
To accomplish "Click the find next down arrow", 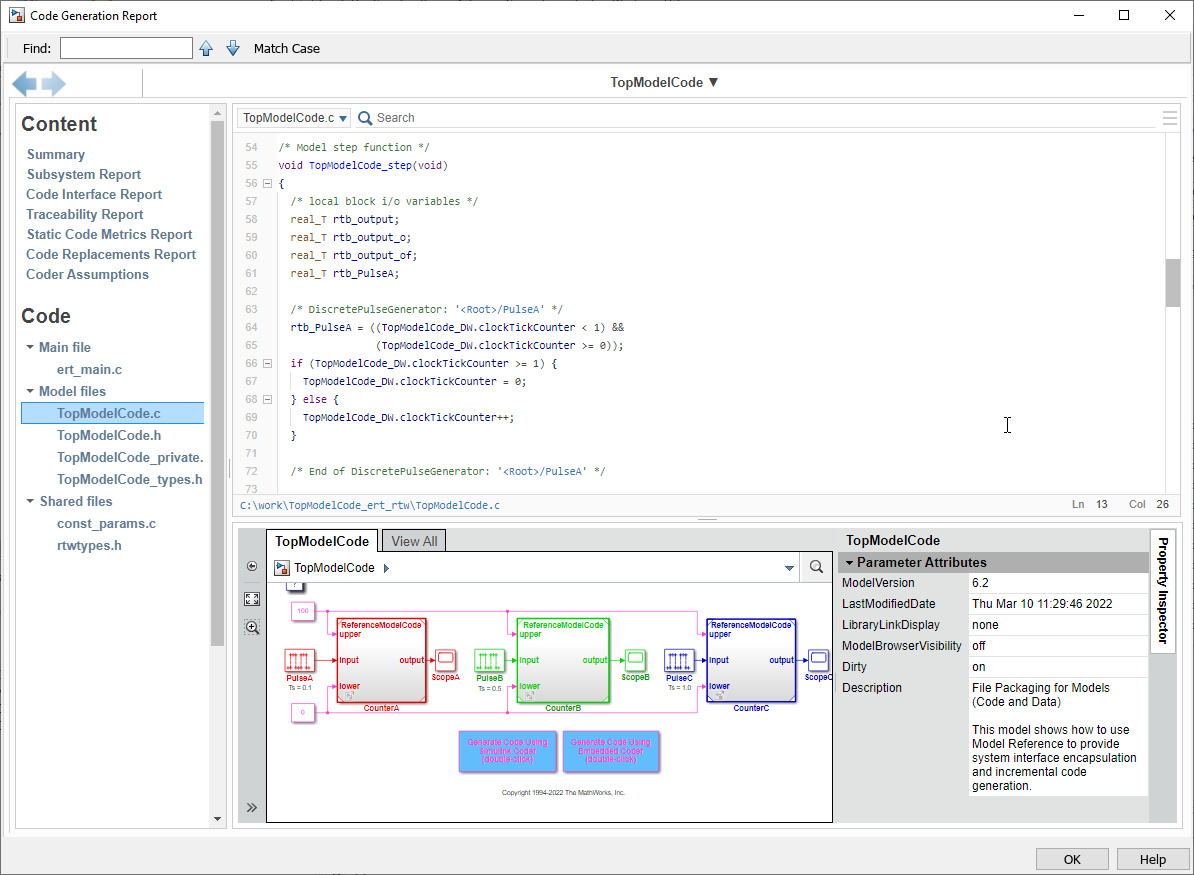I will (233, 48).
